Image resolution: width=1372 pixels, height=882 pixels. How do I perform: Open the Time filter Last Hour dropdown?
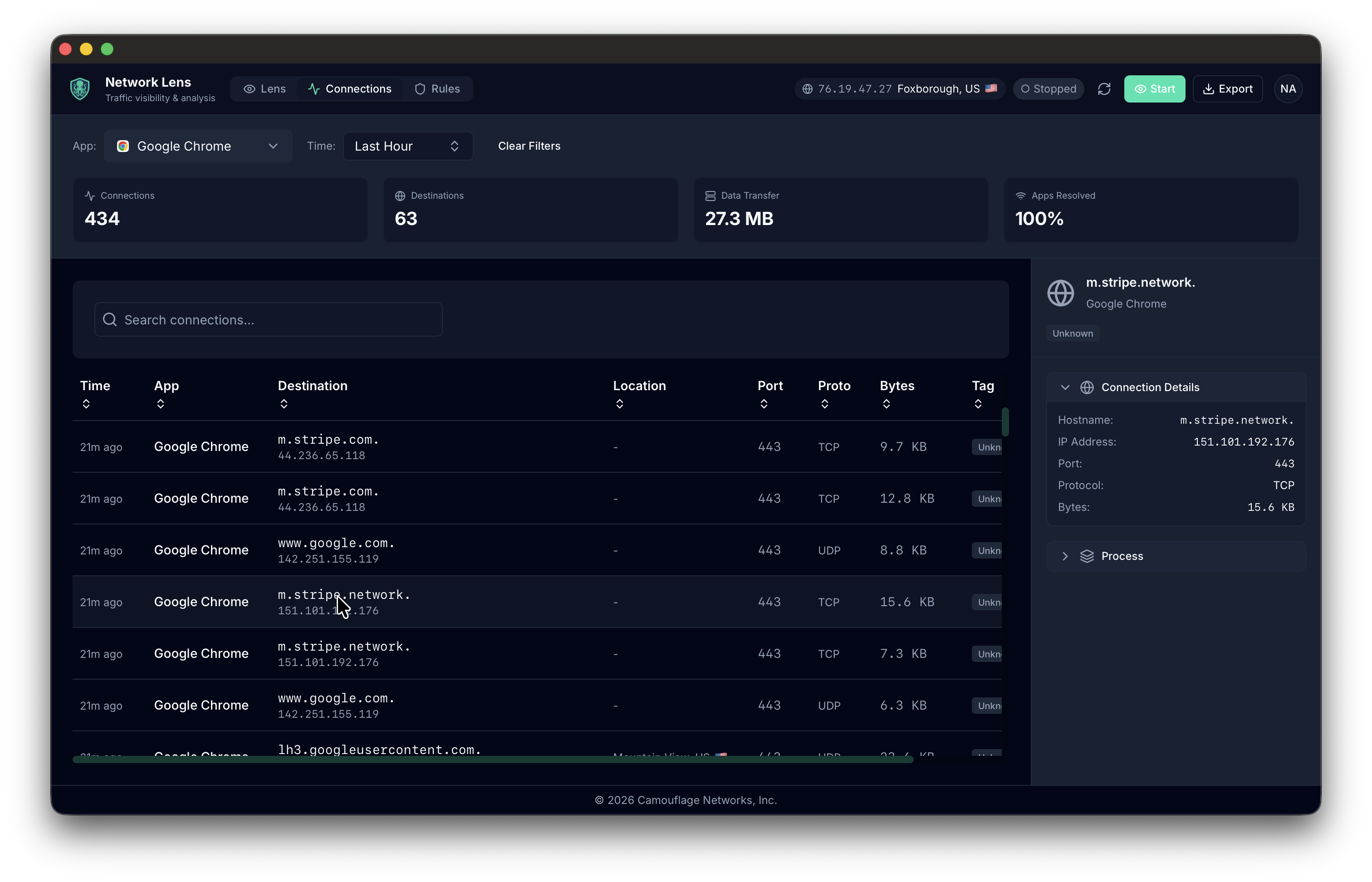pos(408,146)
